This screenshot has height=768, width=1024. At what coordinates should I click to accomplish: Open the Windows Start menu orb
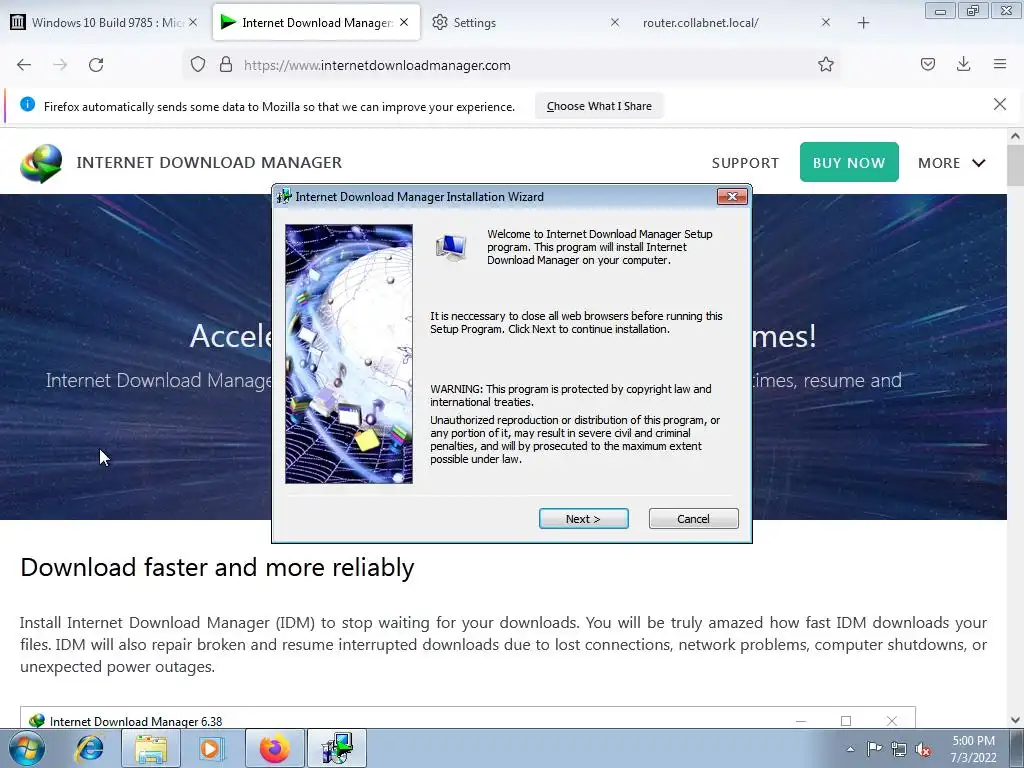(27, 748)
